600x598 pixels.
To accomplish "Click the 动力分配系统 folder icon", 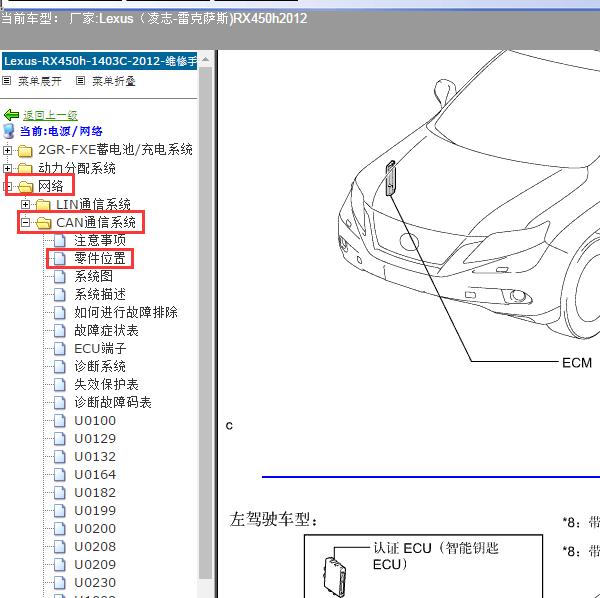I will 25,168.
